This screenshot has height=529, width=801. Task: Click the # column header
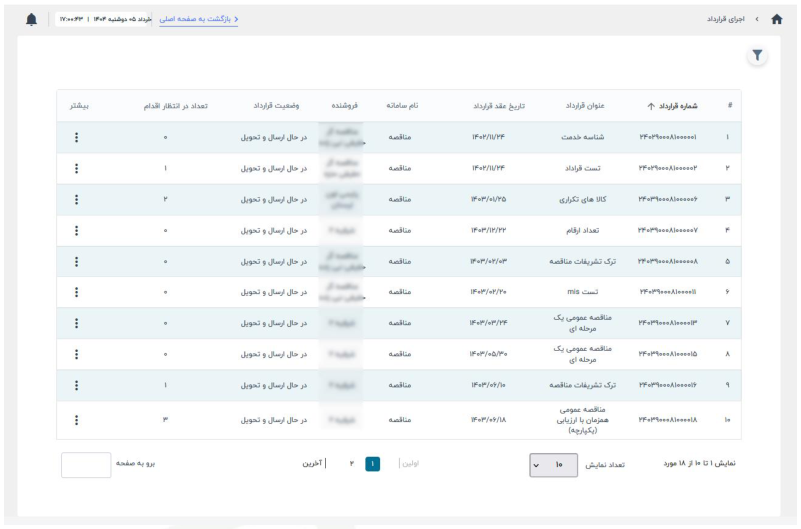coord(730,106)
